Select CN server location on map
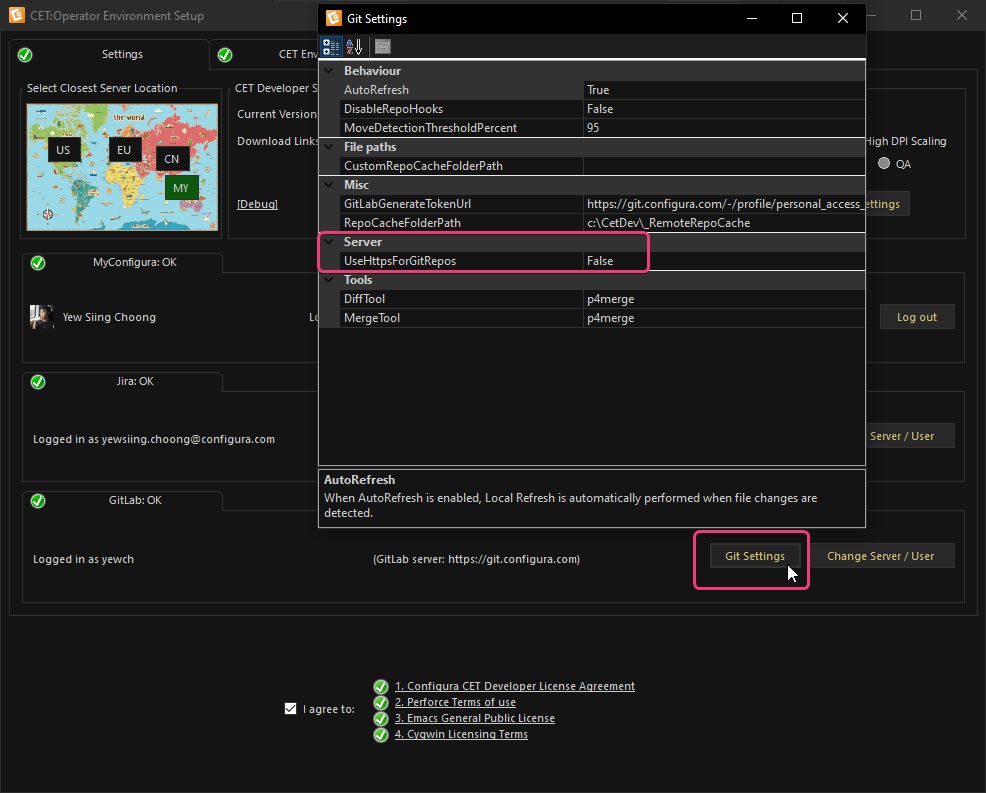 click(172, 159)
